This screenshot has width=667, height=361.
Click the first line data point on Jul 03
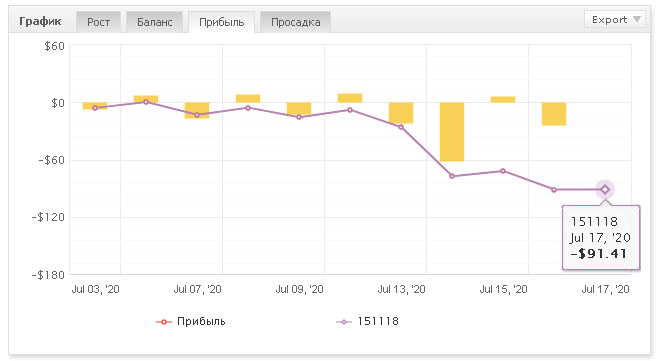point(95,108)
